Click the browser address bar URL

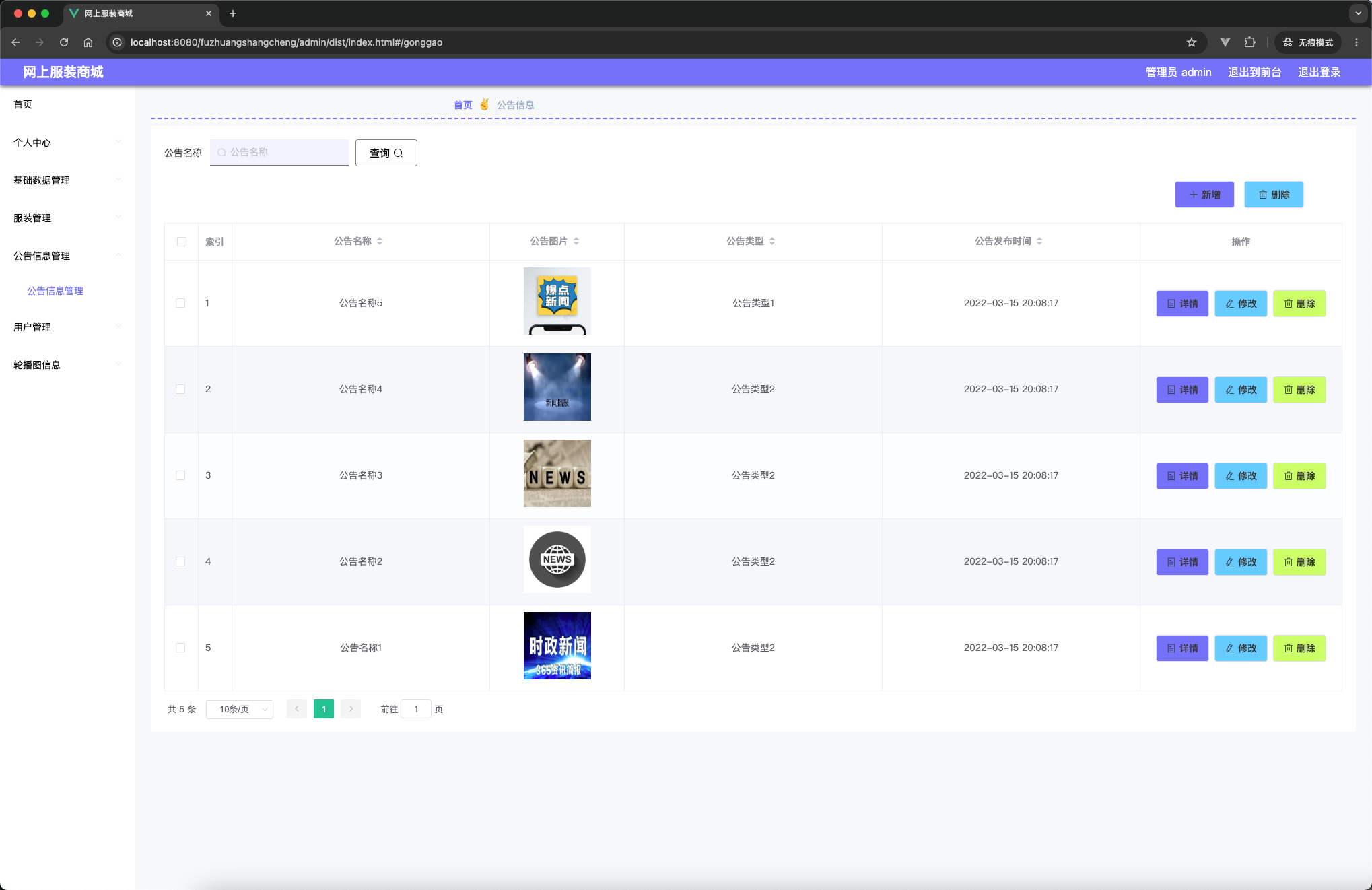(x=286, y=42)
